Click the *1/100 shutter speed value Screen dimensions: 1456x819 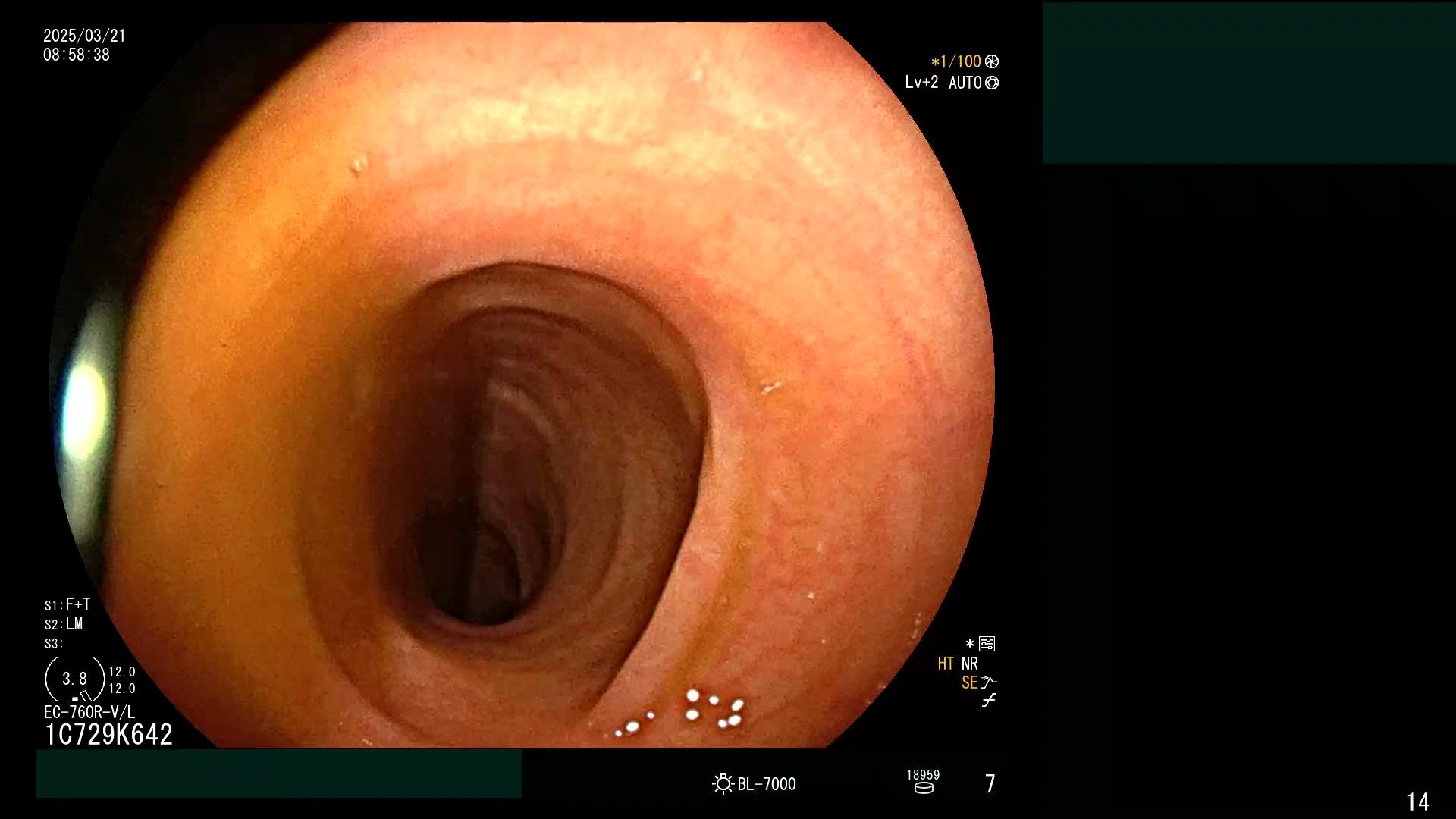(956, 61)
